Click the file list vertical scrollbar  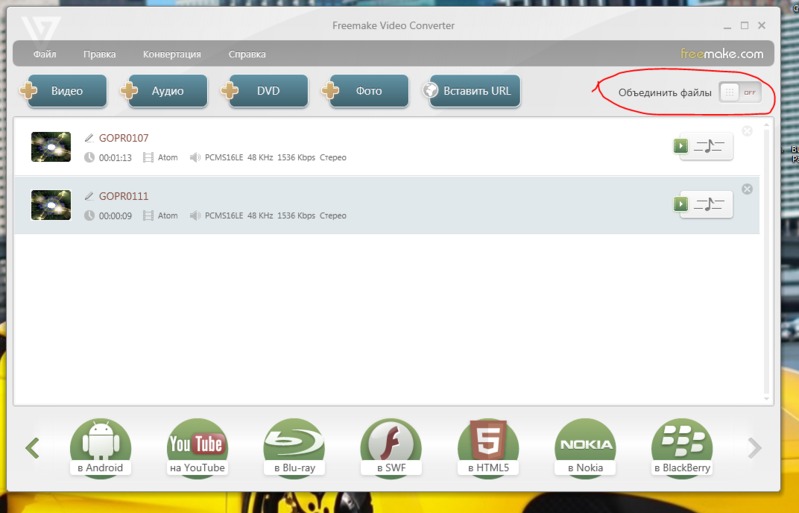(767, 261)
